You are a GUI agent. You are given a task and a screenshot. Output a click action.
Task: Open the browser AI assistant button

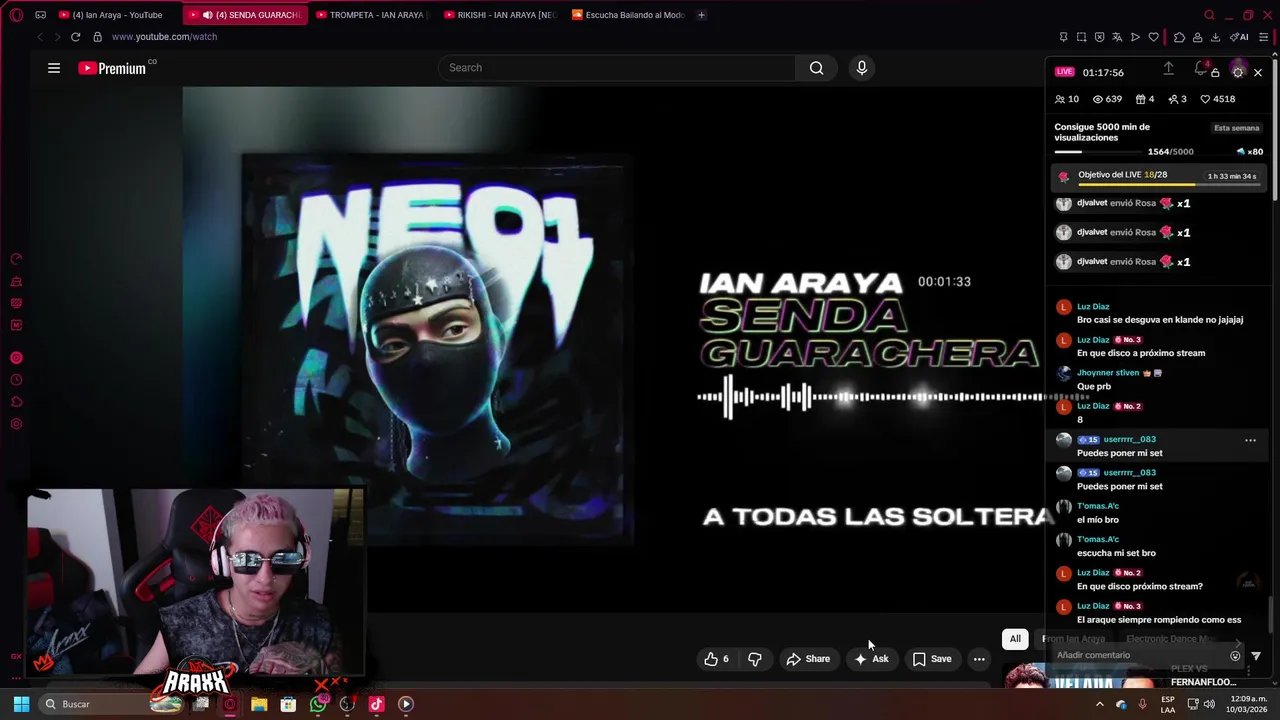point(1240,37)
